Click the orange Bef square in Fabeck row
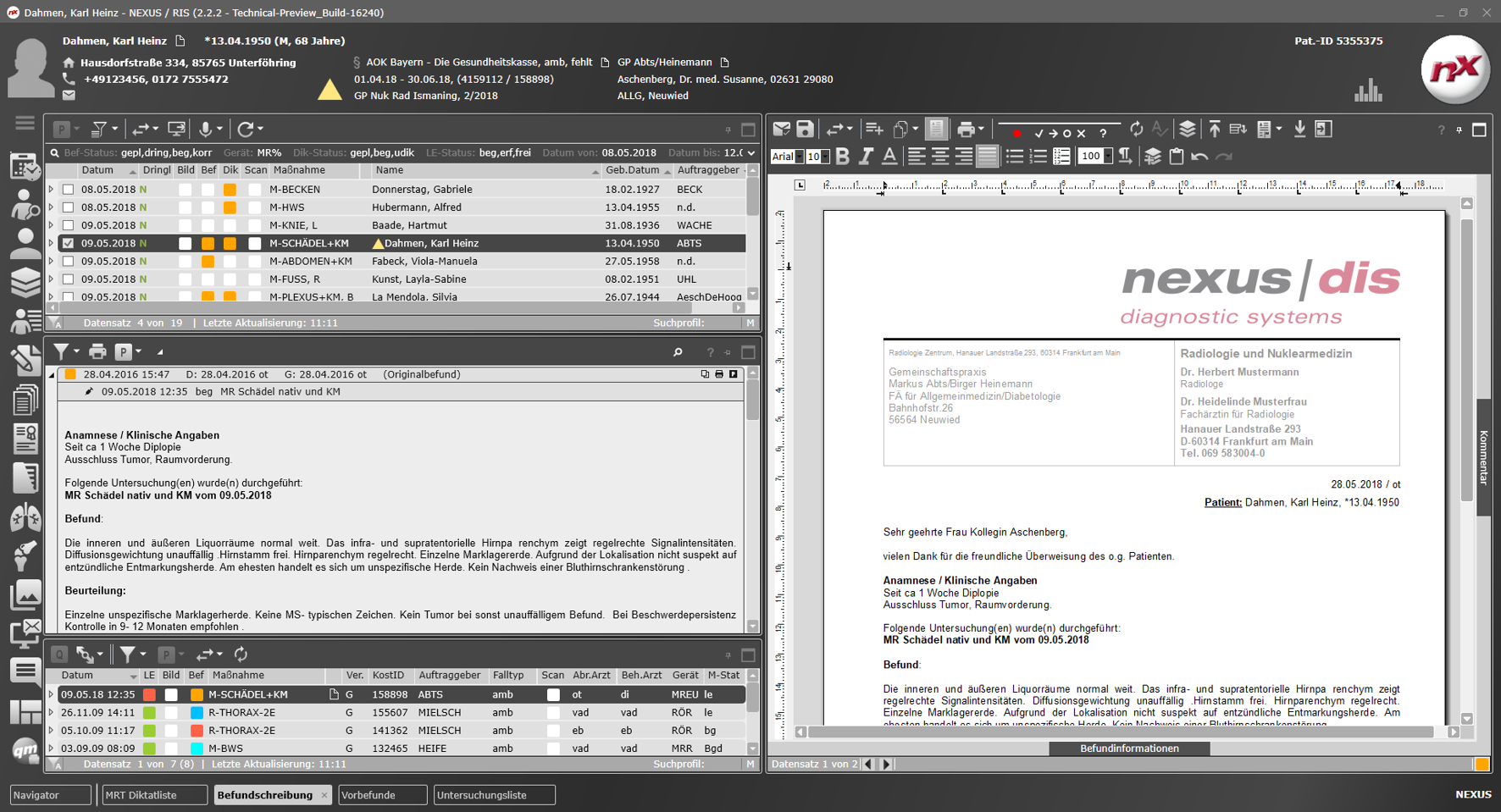Screen dimensions: 1501x812 coord(208,262)
